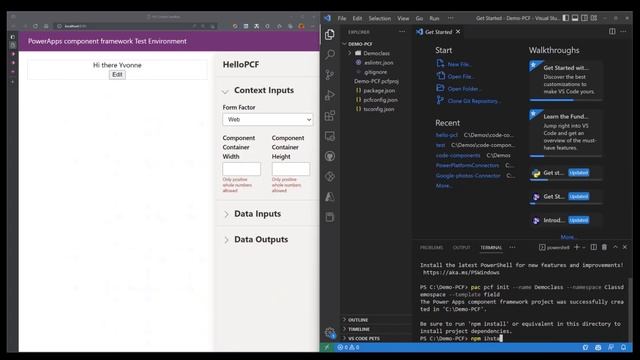The image size is (640, 360).
Task: Open the Extensions view in VS Code
Action: [330, 116]
